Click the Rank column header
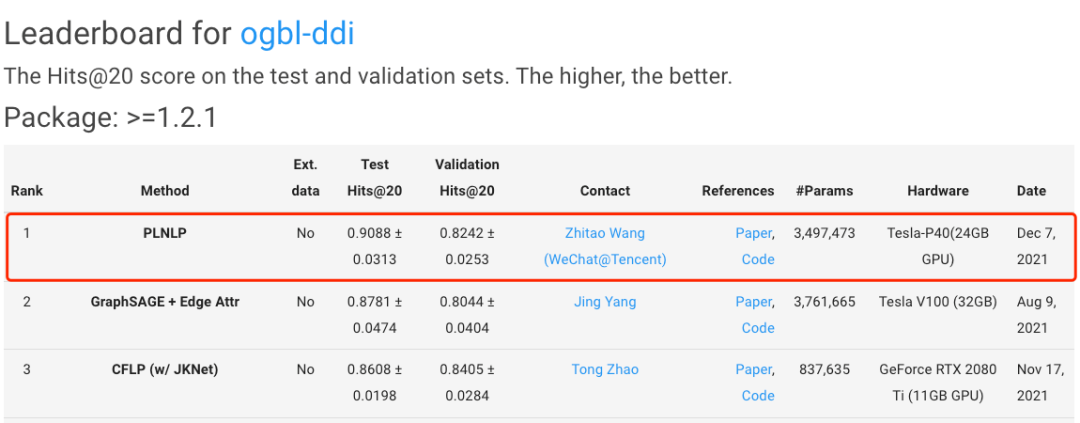The width and height of the screenshot is (1080, 423). pos(27,190)
